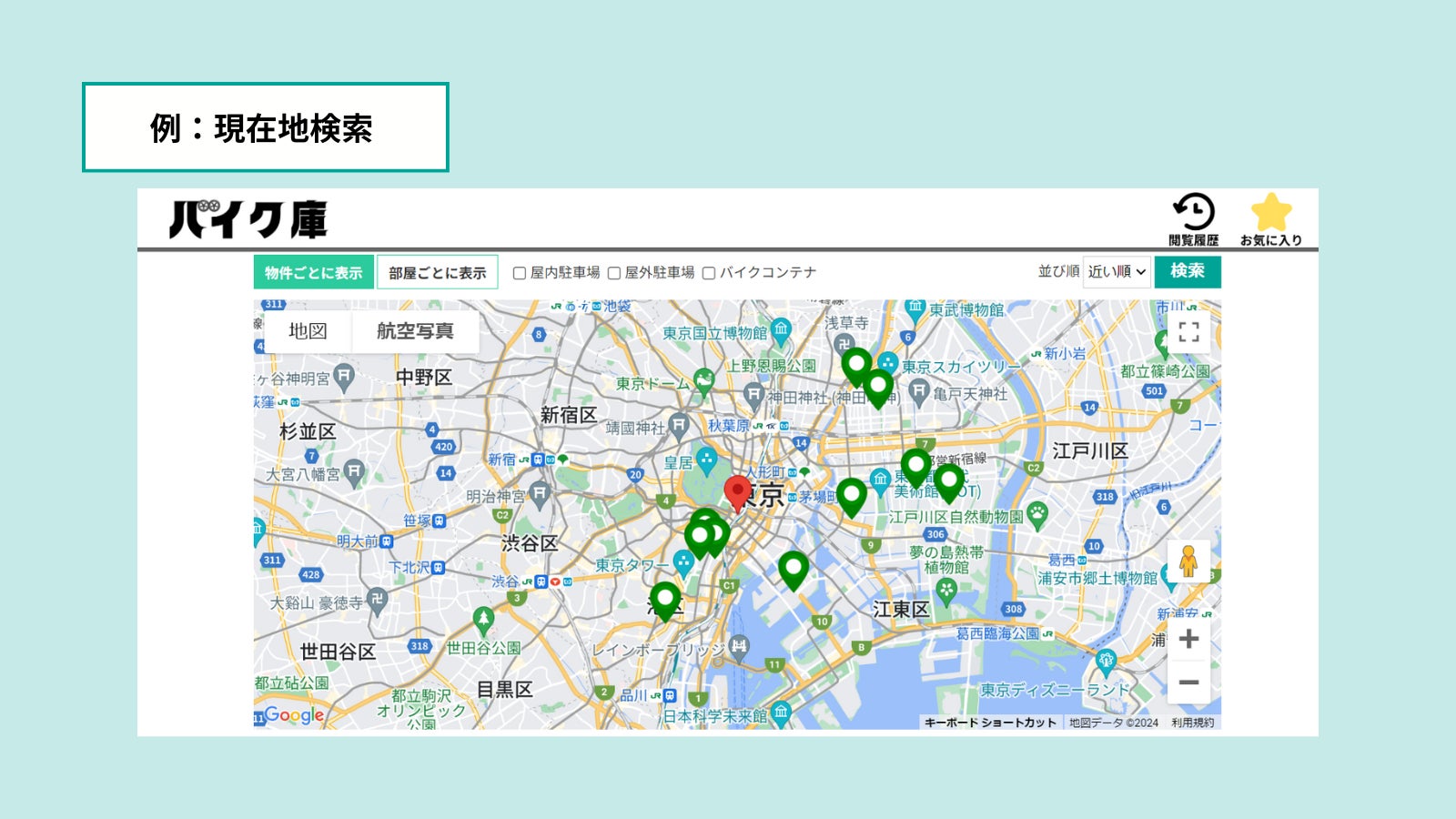The height and width of the screenshot is (819, 1456).
Task: Zoom in on the map
Action: (1188, 639)
